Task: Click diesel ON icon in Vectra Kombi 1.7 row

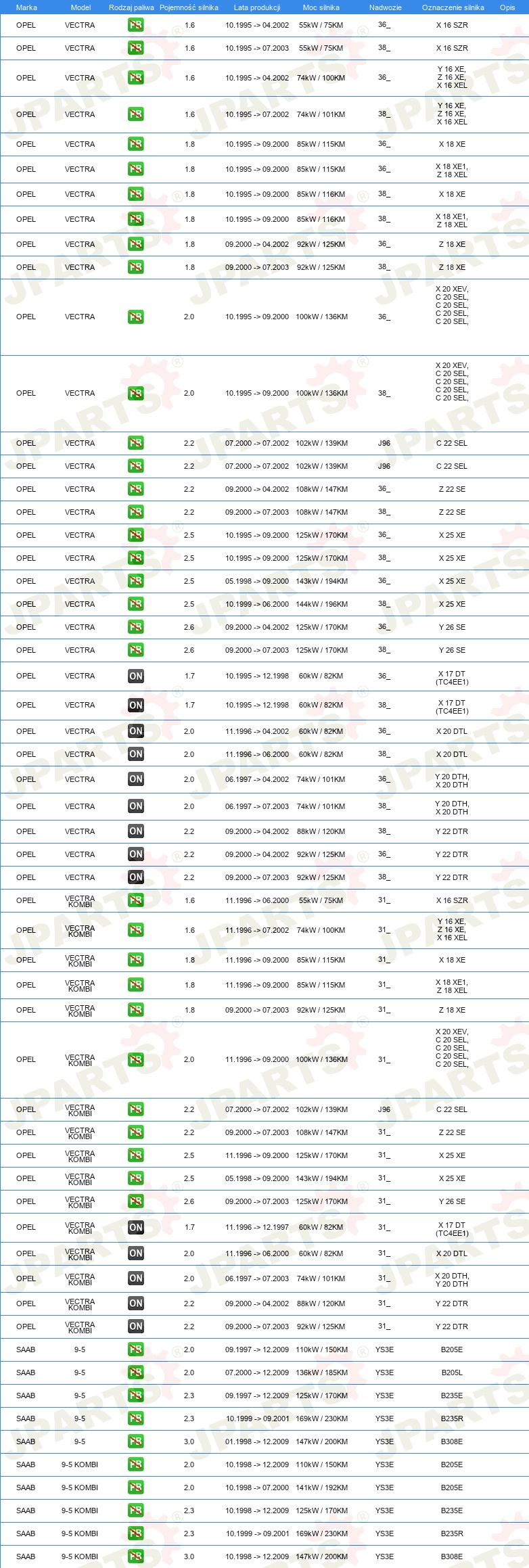Action: click(136, 1227)
